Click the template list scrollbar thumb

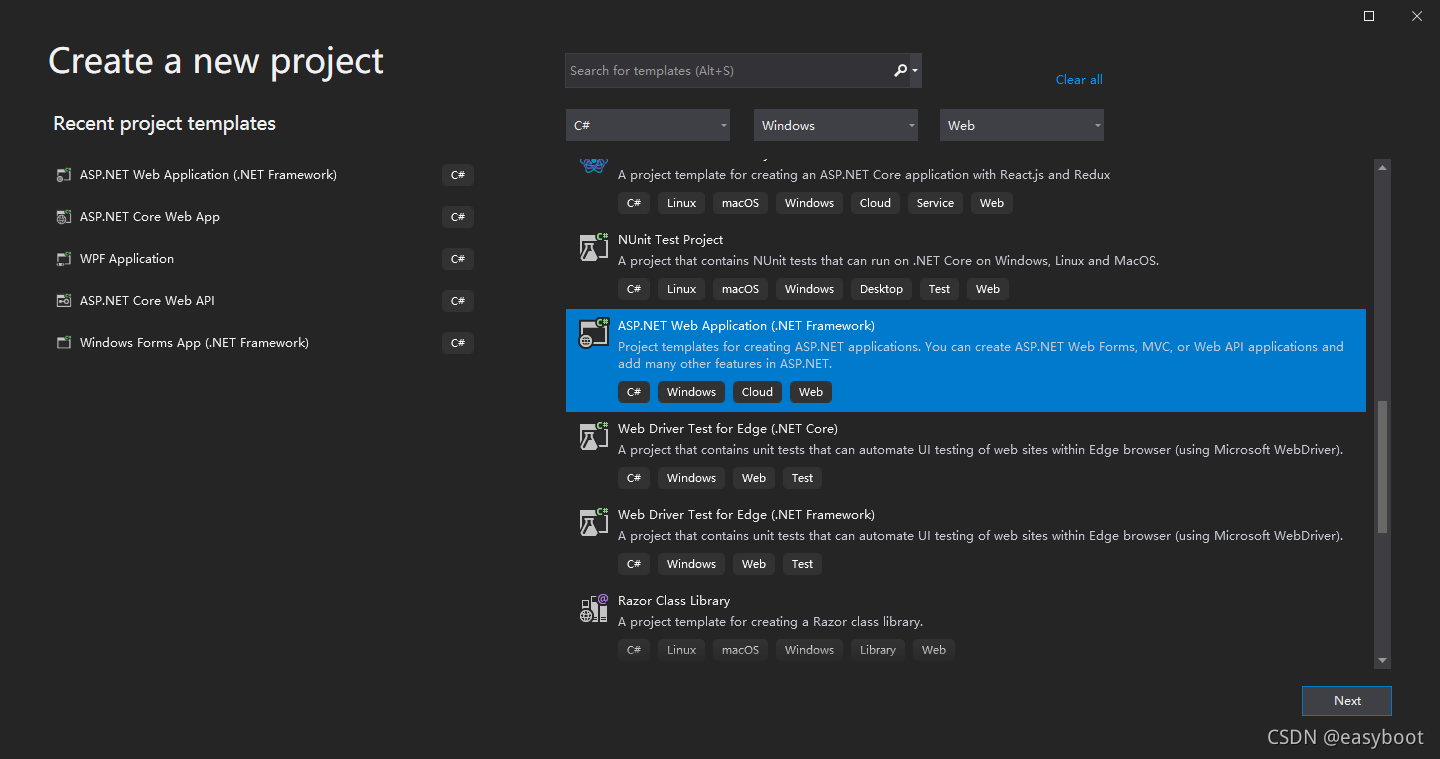pyautogui.click(x=1383, y=467)
